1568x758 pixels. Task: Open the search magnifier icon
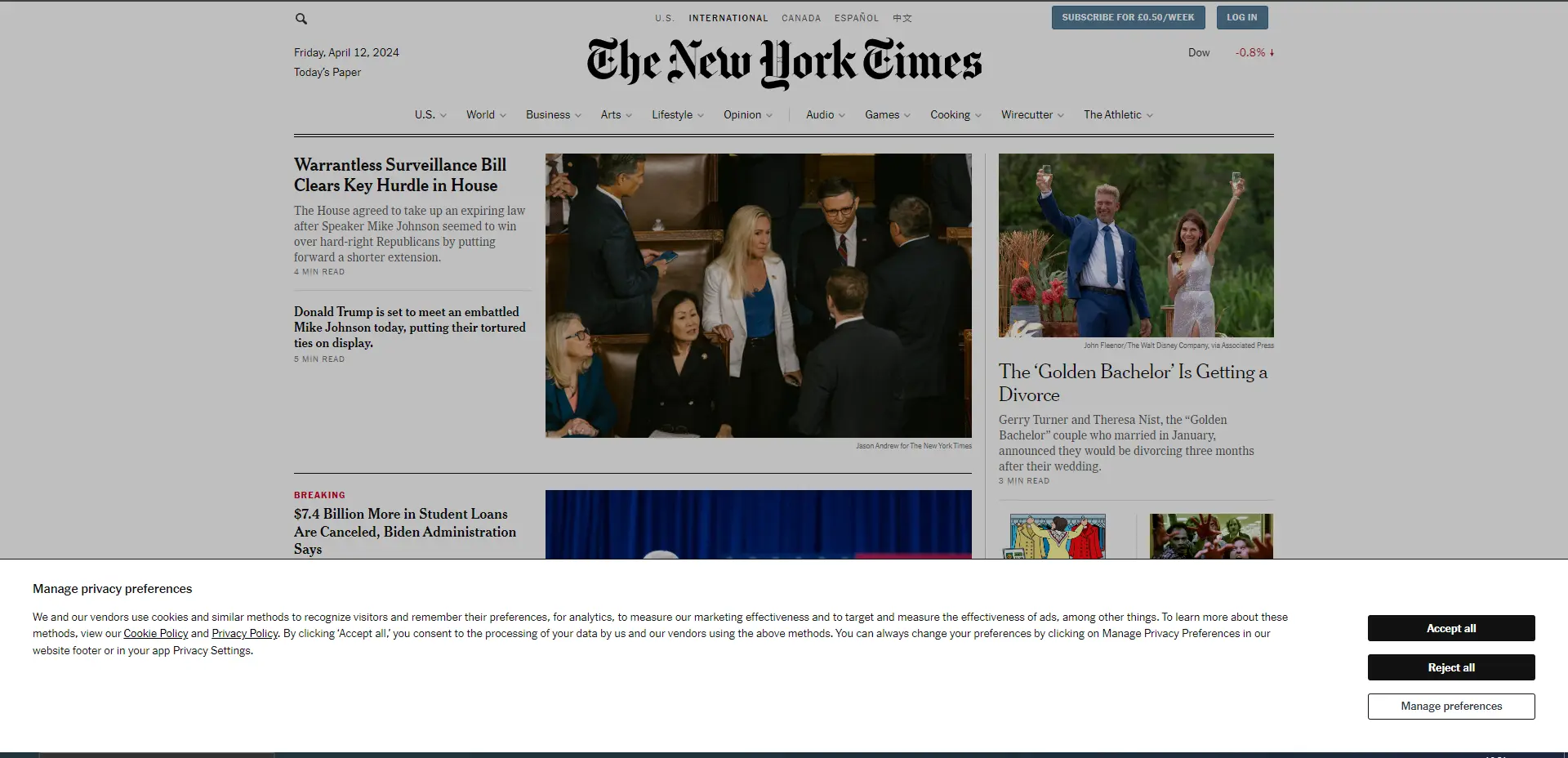(x=301, y=19)
